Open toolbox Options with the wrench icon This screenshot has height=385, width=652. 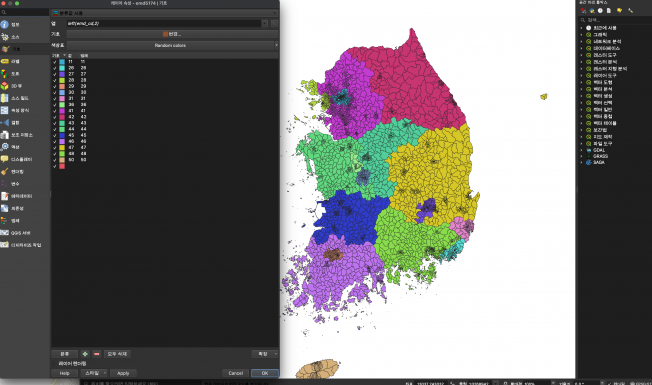pyautogui.click(x=630, y=11)
